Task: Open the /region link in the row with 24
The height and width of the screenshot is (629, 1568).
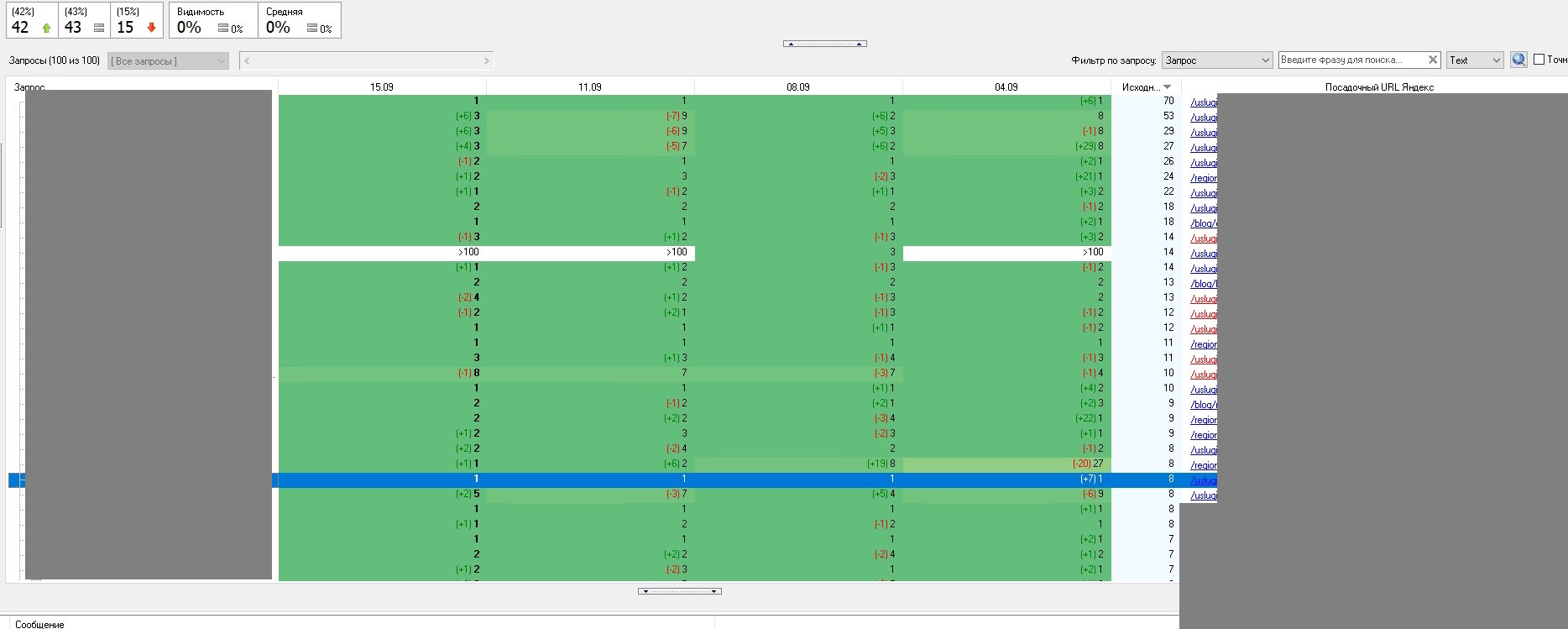Action: (x=1204, y=177)
